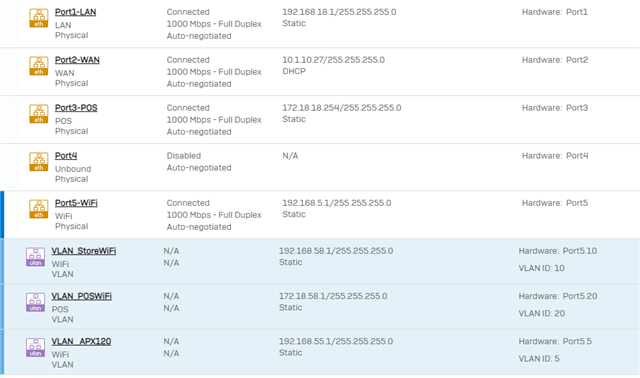Click the Port5-WiFi ethernet icon
Screen dimensions: 640x378
[38, 209]
